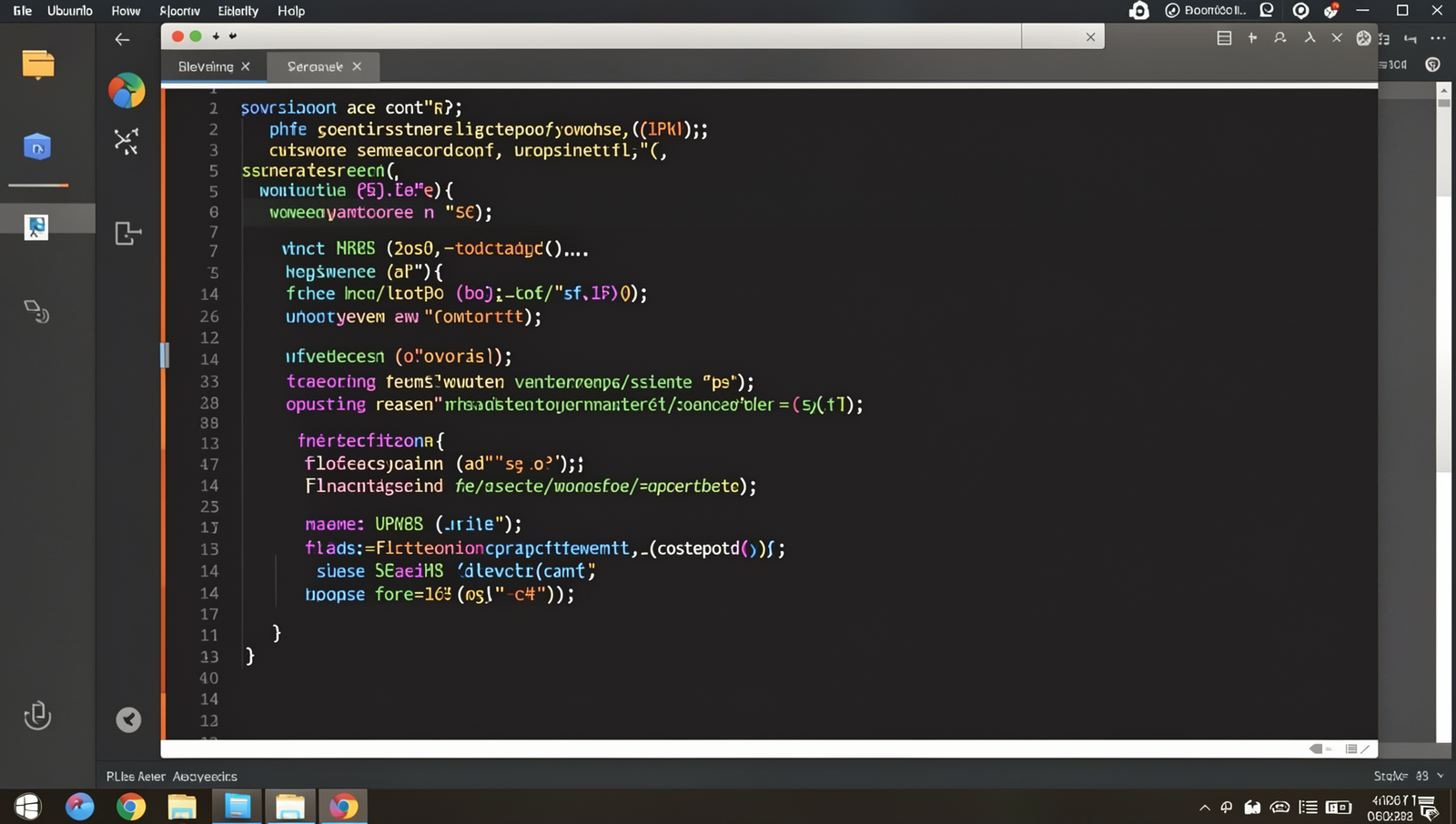The width and height of the screenshot is (1456, 824).
Task: Click code line 'sovrsiaoort ace cont'
Action: point(351,108)
